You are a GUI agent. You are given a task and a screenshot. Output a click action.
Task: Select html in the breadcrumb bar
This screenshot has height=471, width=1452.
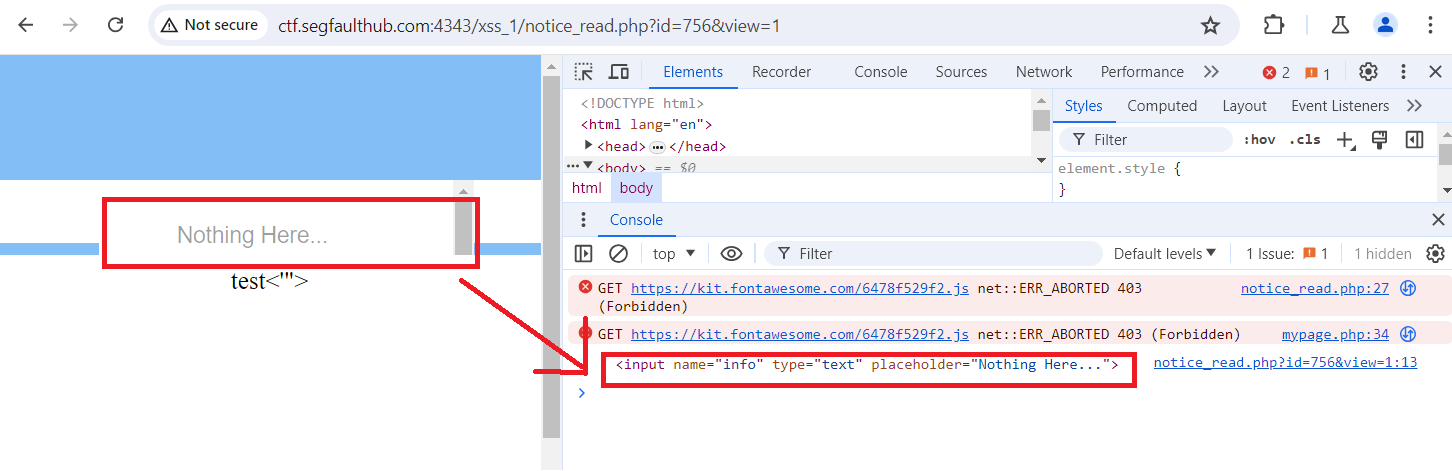pos(587,188)
